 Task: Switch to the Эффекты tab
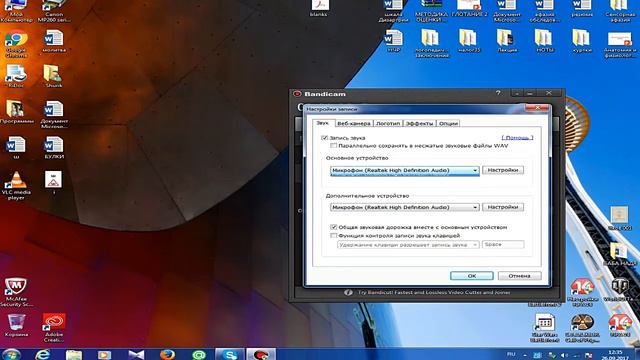pos(419,123)
